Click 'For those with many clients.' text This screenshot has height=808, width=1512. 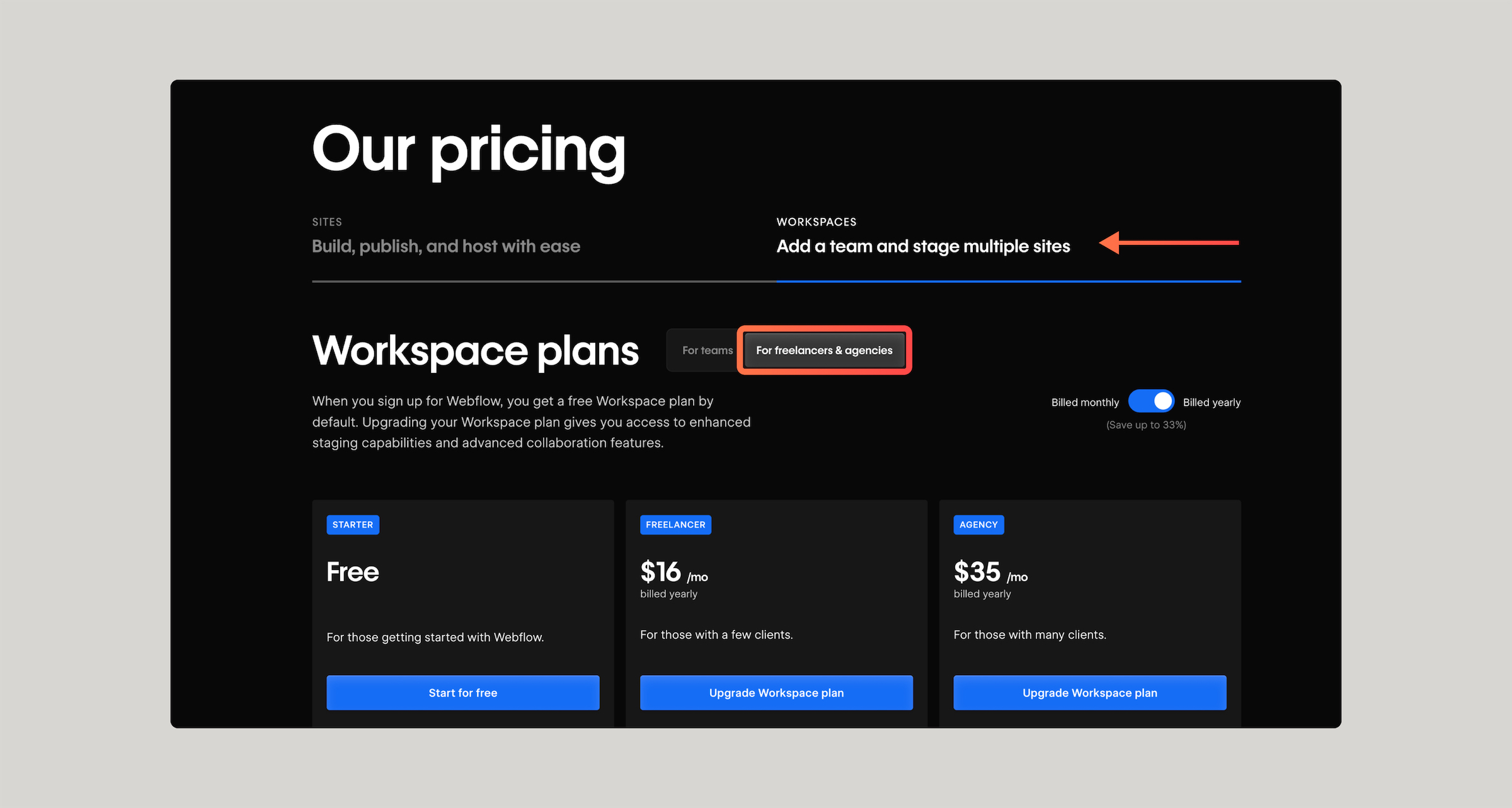1029,635
